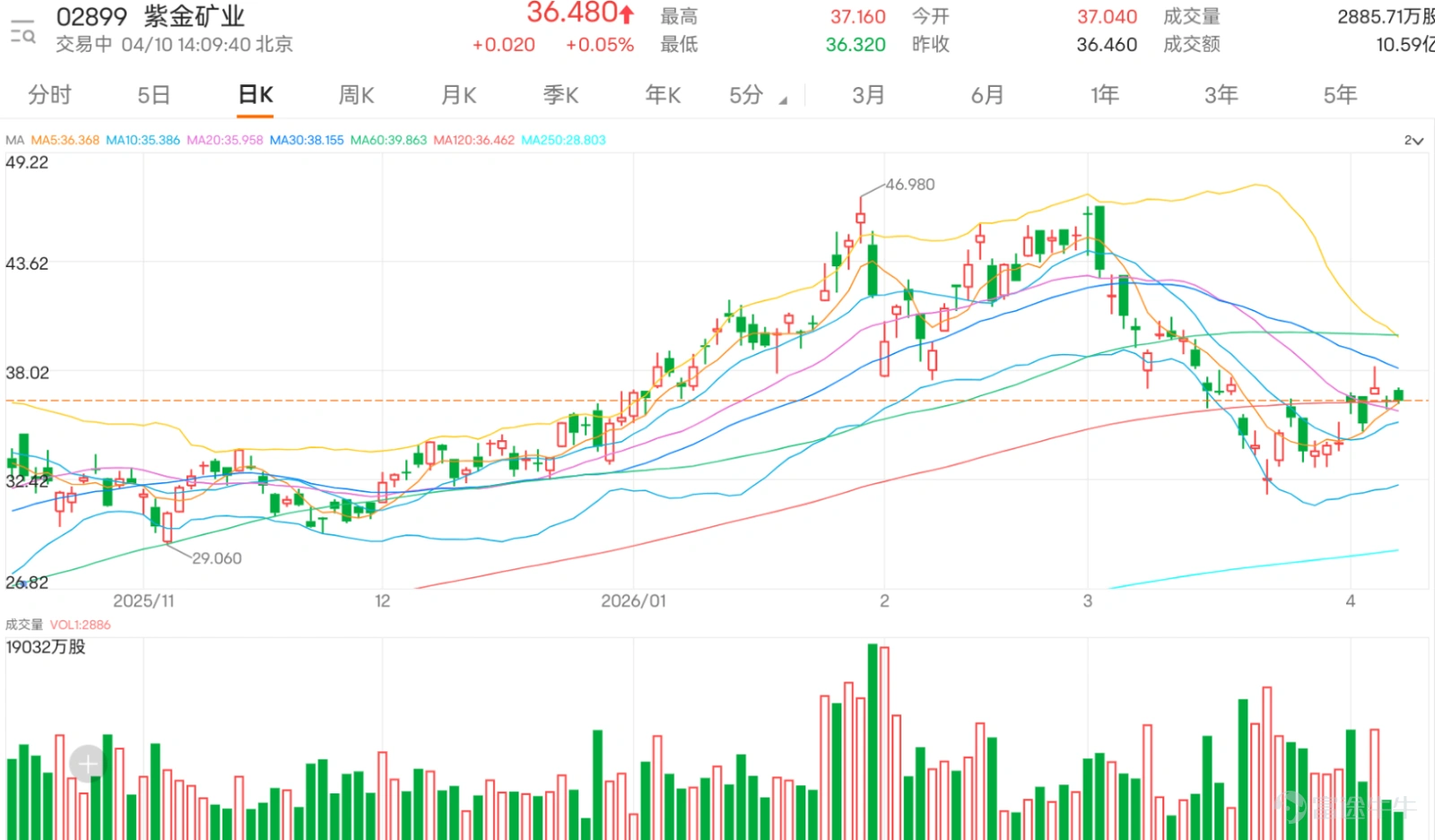Select the 周K tab

point(356,95)
